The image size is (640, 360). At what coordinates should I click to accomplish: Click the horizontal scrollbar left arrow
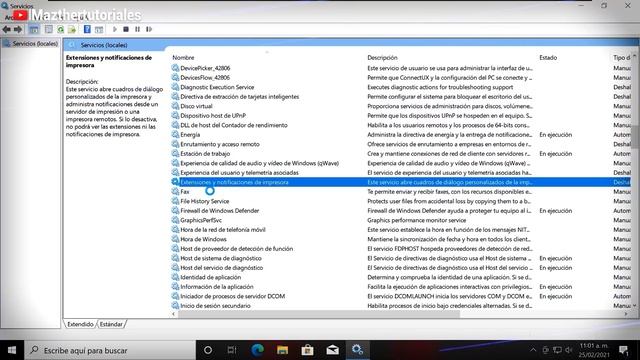(x=174, y=314)
